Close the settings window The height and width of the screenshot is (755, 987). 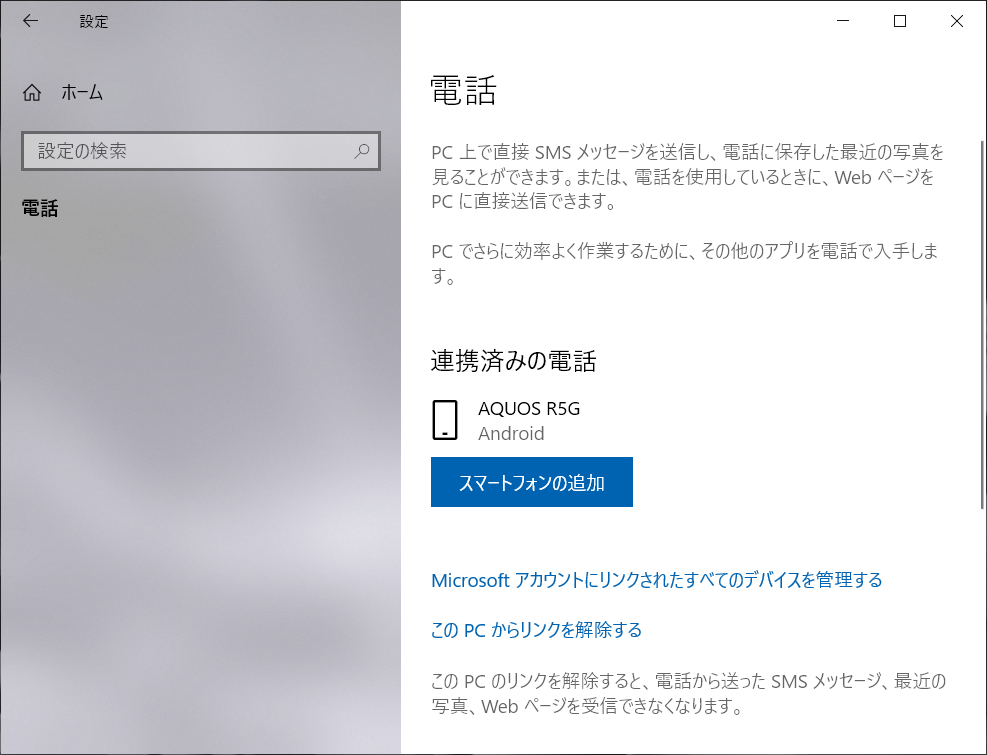(957, 21)
